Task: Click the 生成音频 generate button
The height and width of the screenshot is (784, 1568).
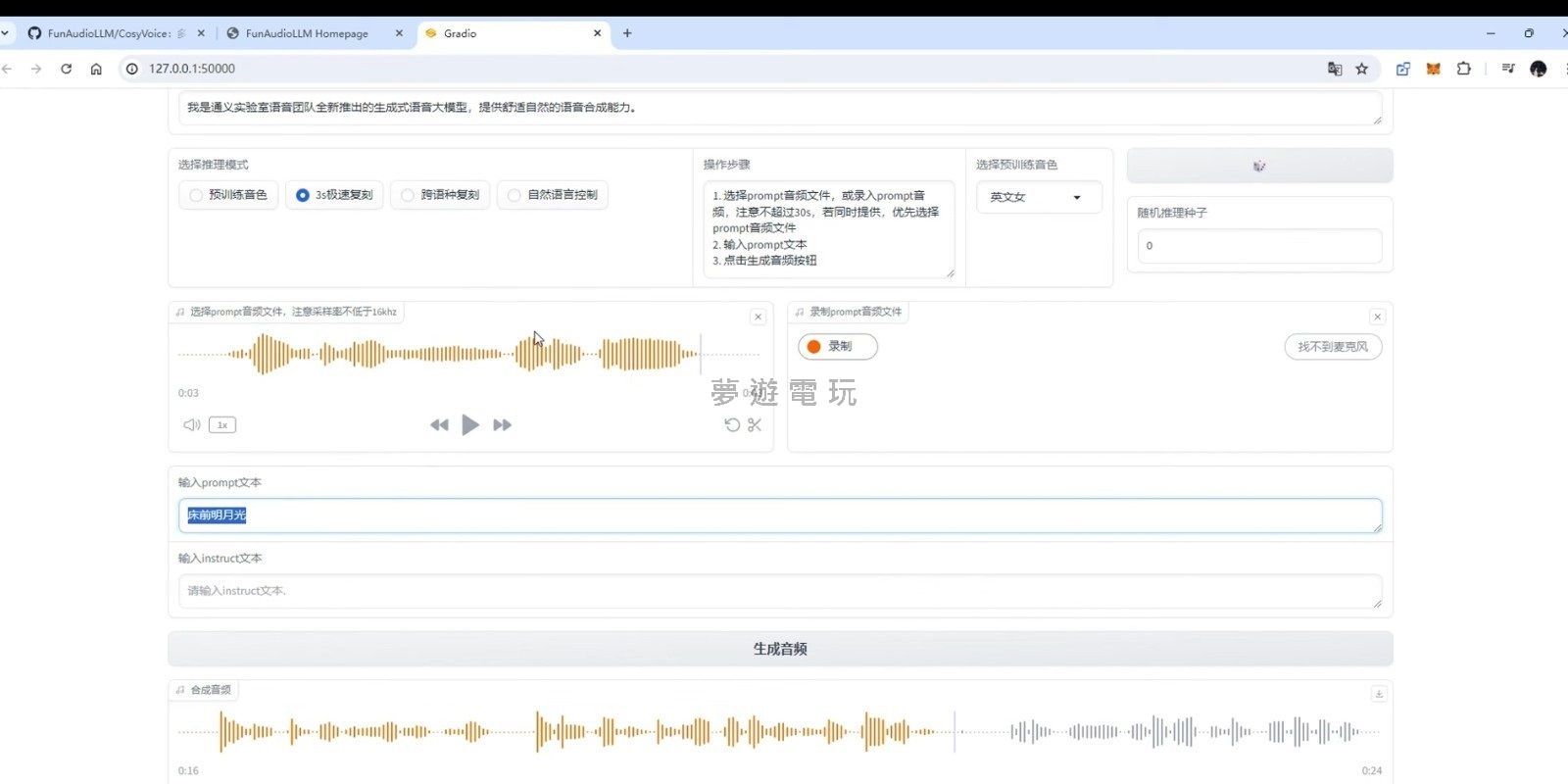Action: tap(780, 649)
